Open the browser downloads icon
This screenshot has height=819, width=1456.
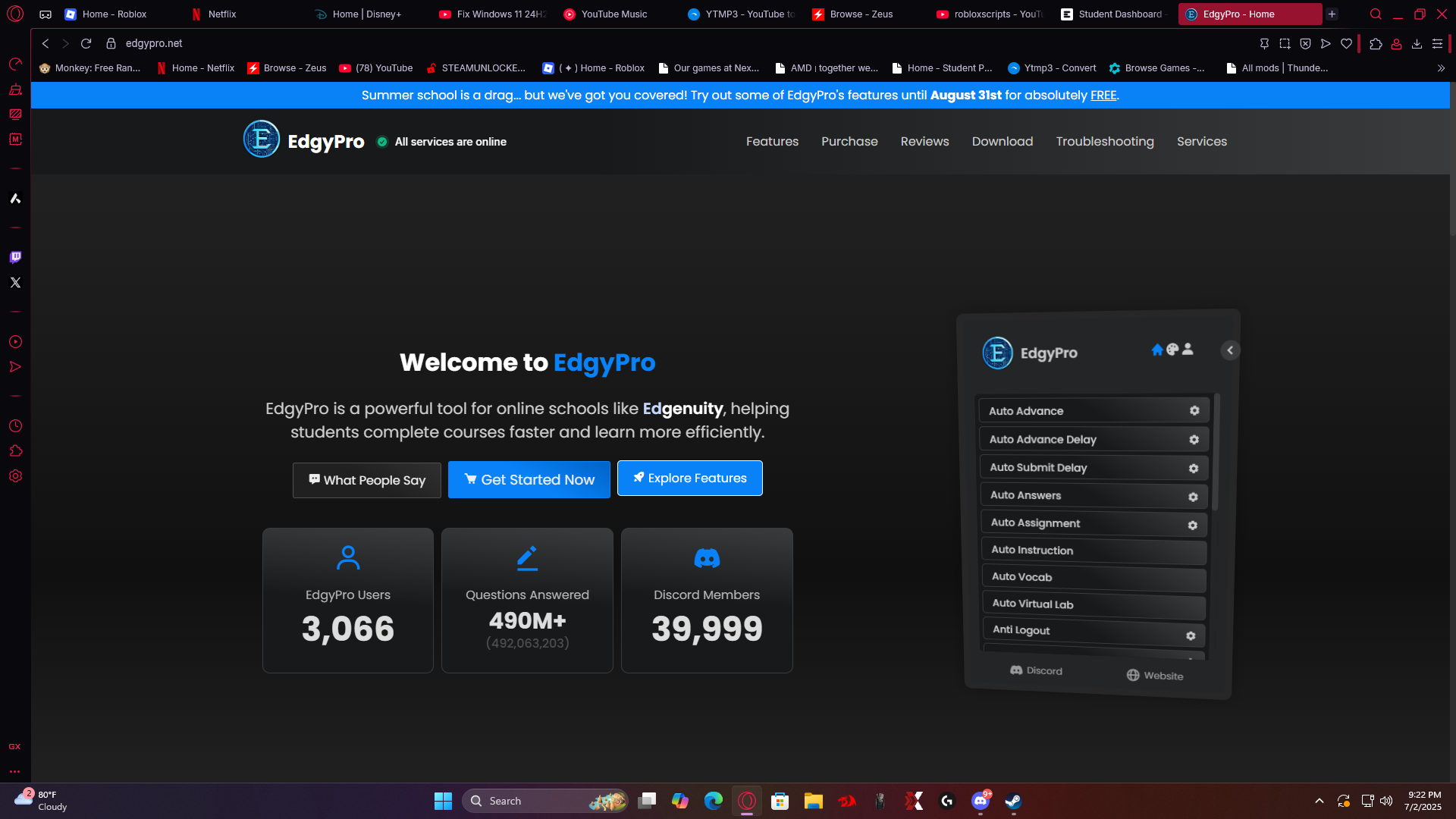pos(1417,43)
